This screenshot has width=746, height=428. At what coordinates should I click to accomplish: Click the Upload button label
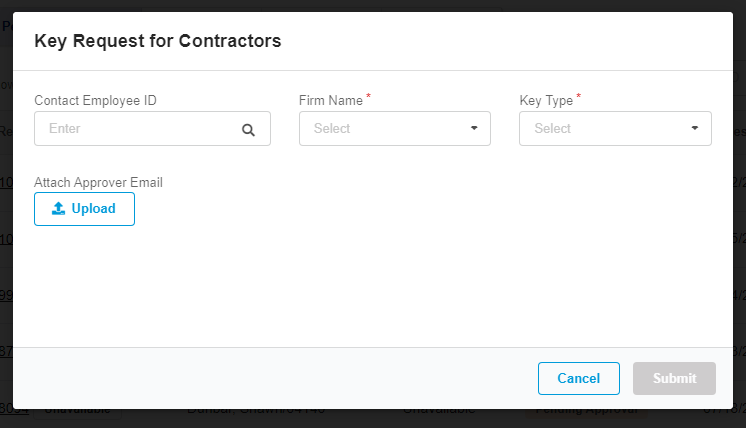pyautogui.click(x=93, y=209)
